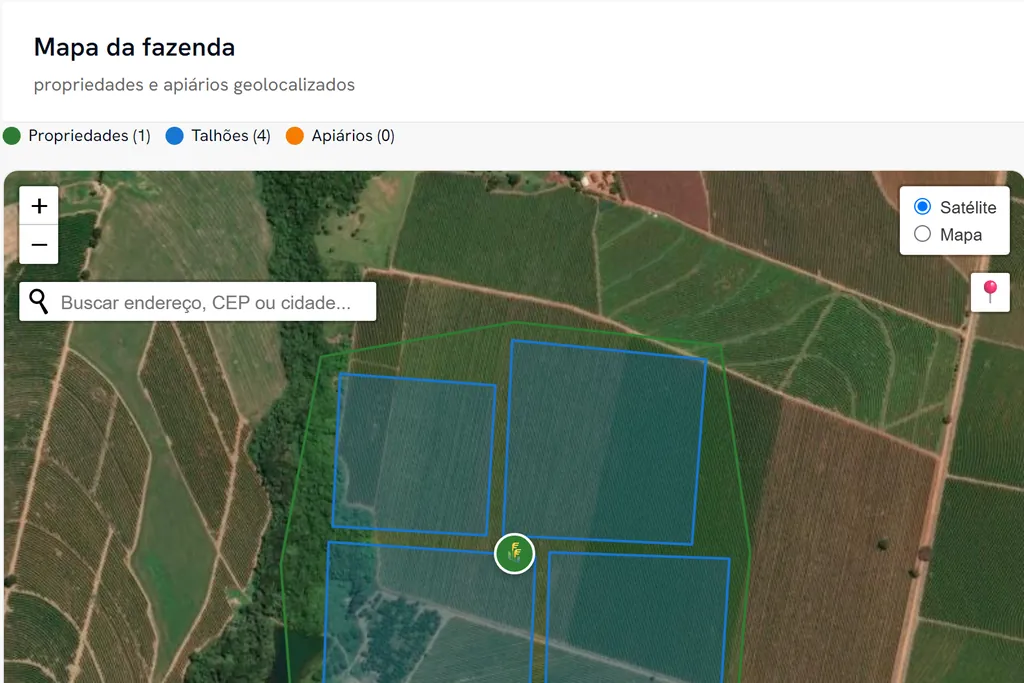The width and height of the screenshot is (1024, 683).
Task: Click the green Propriedades legend dot
Action: (12, 136)
